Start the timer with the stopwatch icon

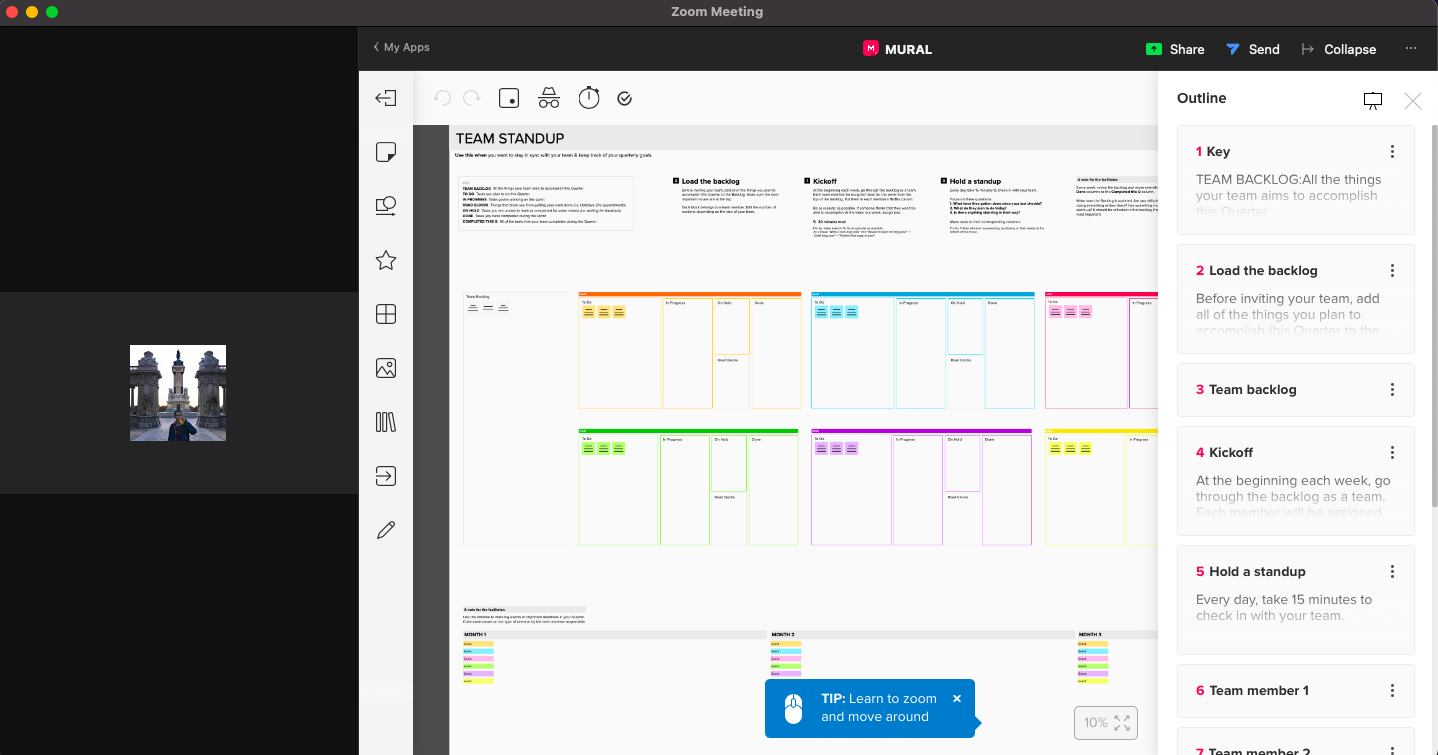[589, 97]
